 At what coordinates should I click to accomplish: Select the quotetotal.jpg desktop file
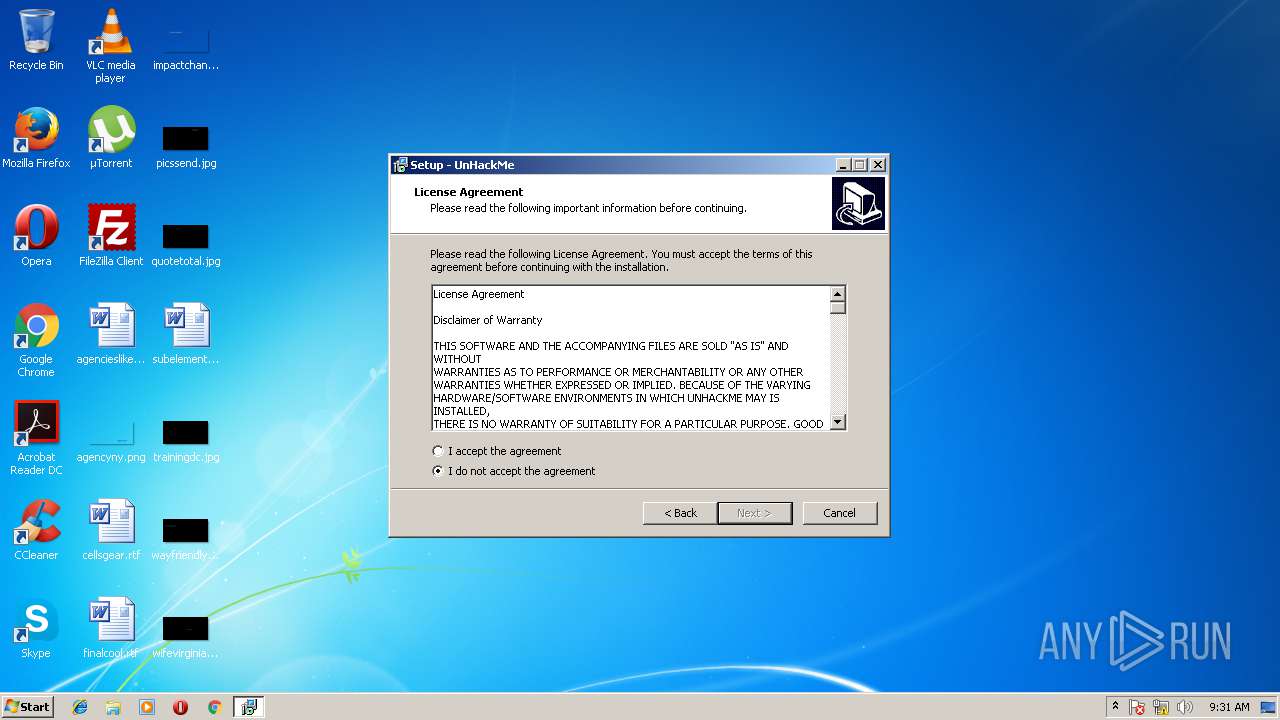(x=186, y=244)
